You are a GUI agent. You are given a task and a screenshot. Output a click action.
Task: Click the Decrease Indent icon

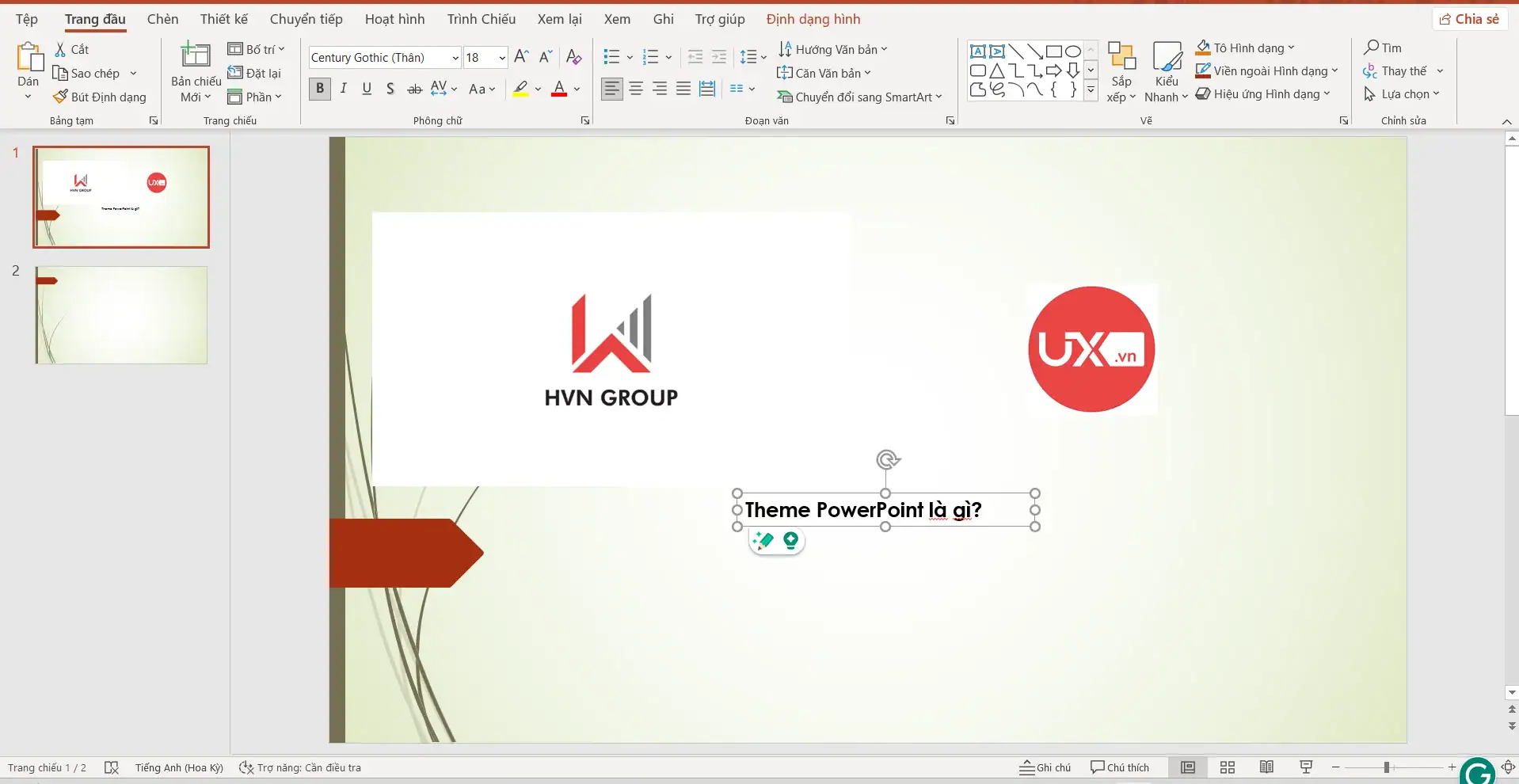[x=695, y=56]
